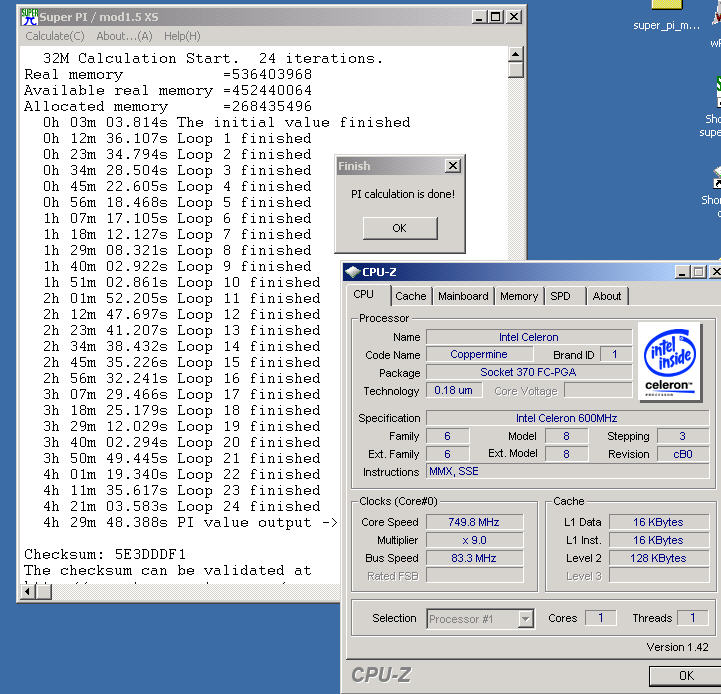Minimize the CPU-Z window

click(x=681, y=272)
